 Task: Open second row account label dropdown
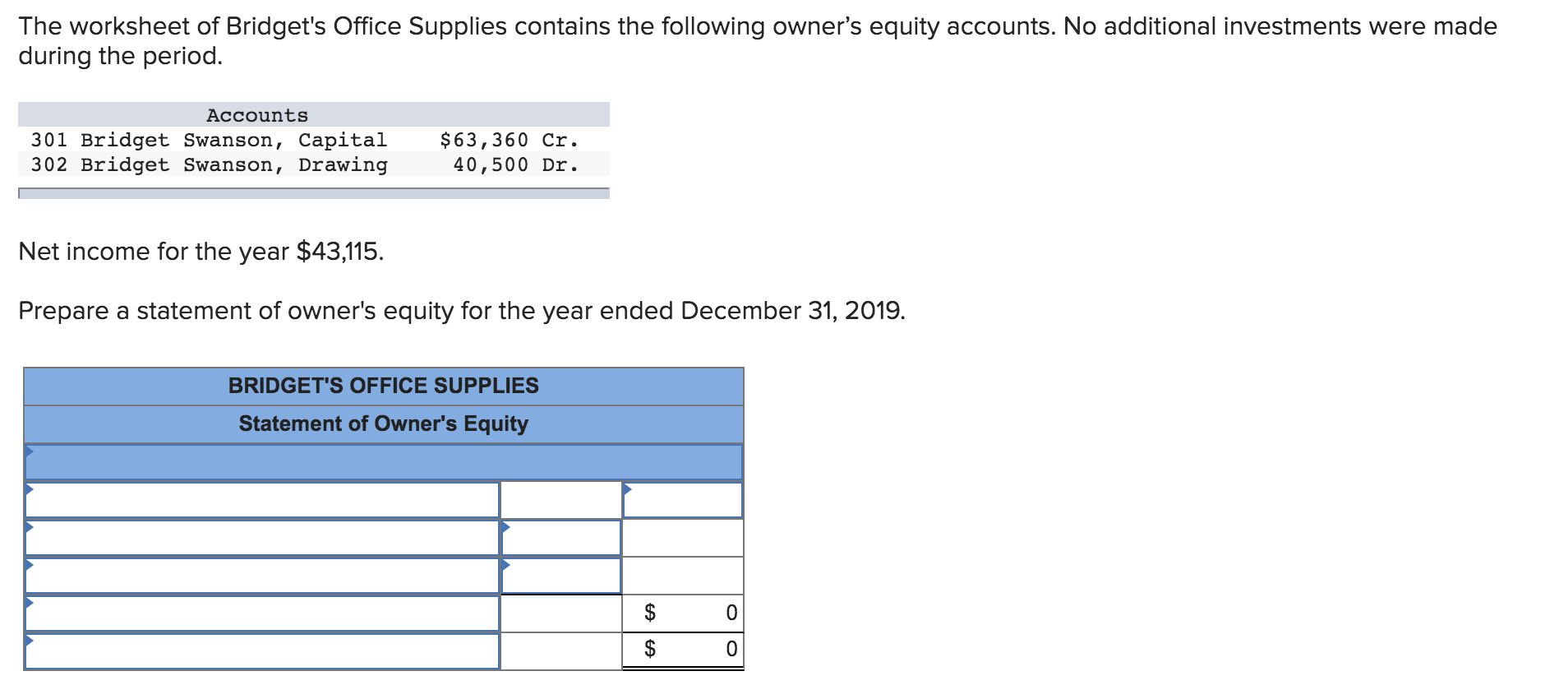pos(261,538)
